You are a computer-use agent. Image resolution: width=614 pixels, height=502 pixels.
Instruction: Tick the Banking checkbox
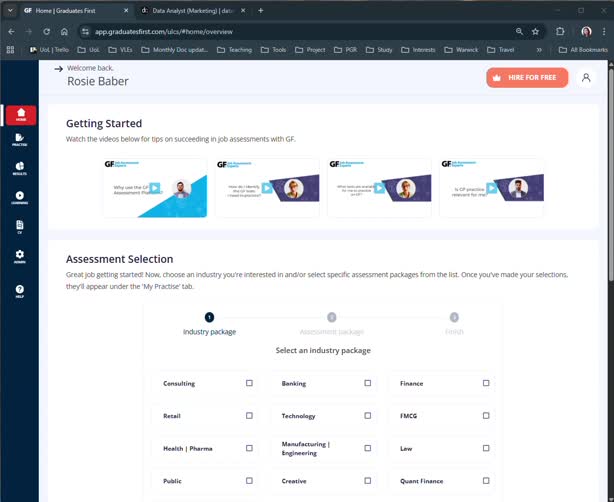coord(368,383)
